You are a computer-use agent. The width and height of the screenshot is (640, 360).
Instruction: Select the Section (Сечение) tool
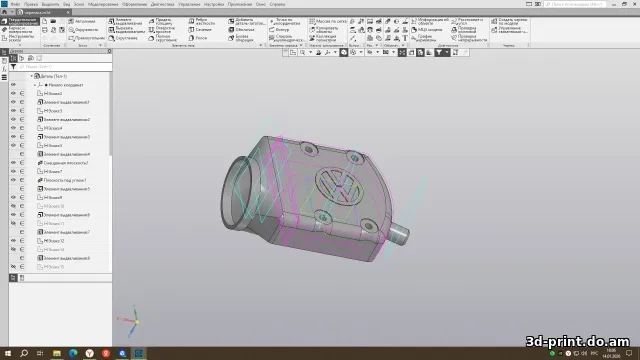[x=200, y=29]
